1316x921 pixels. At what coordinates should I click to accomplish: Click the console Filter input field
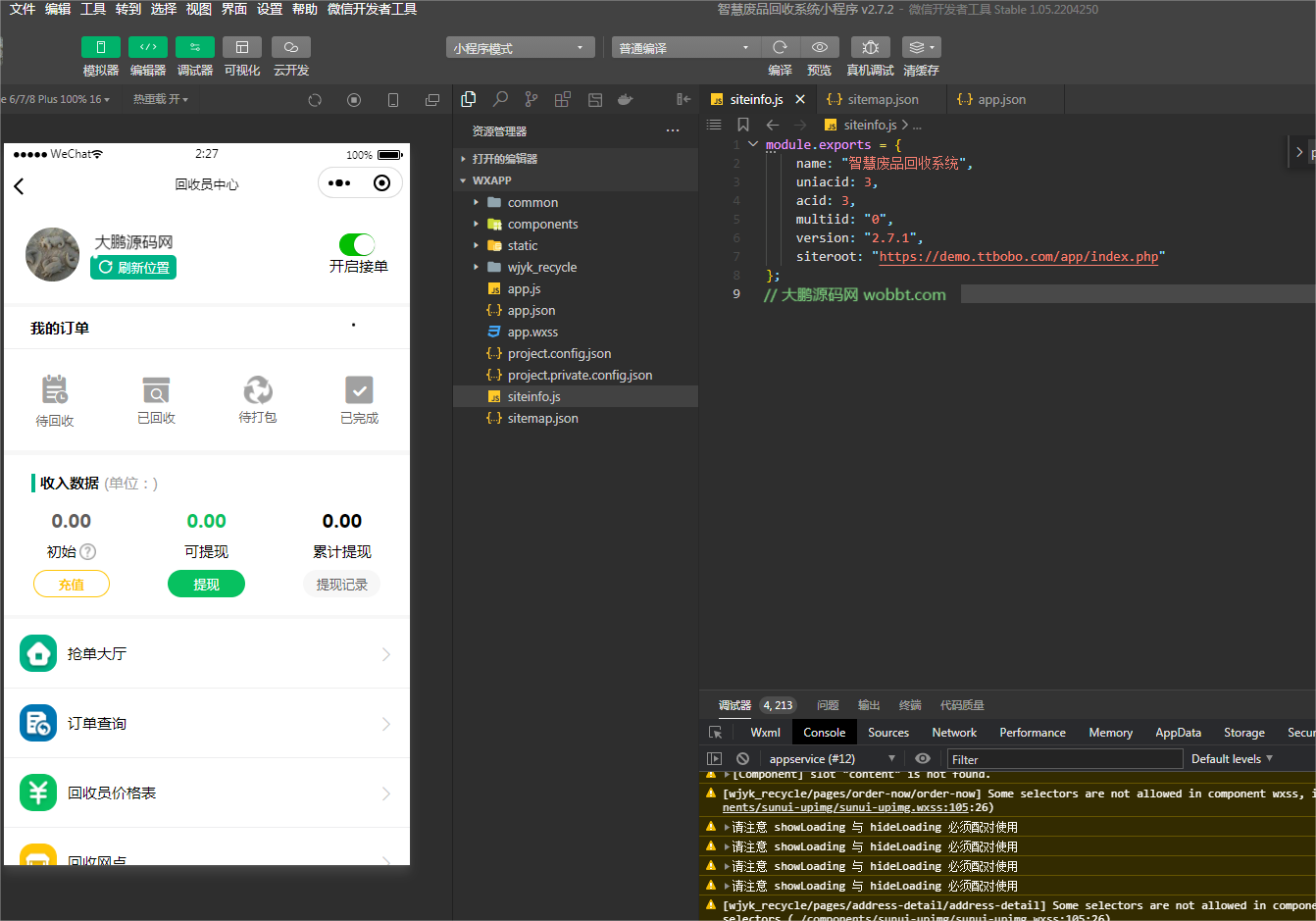click(x=1064, y=759)
